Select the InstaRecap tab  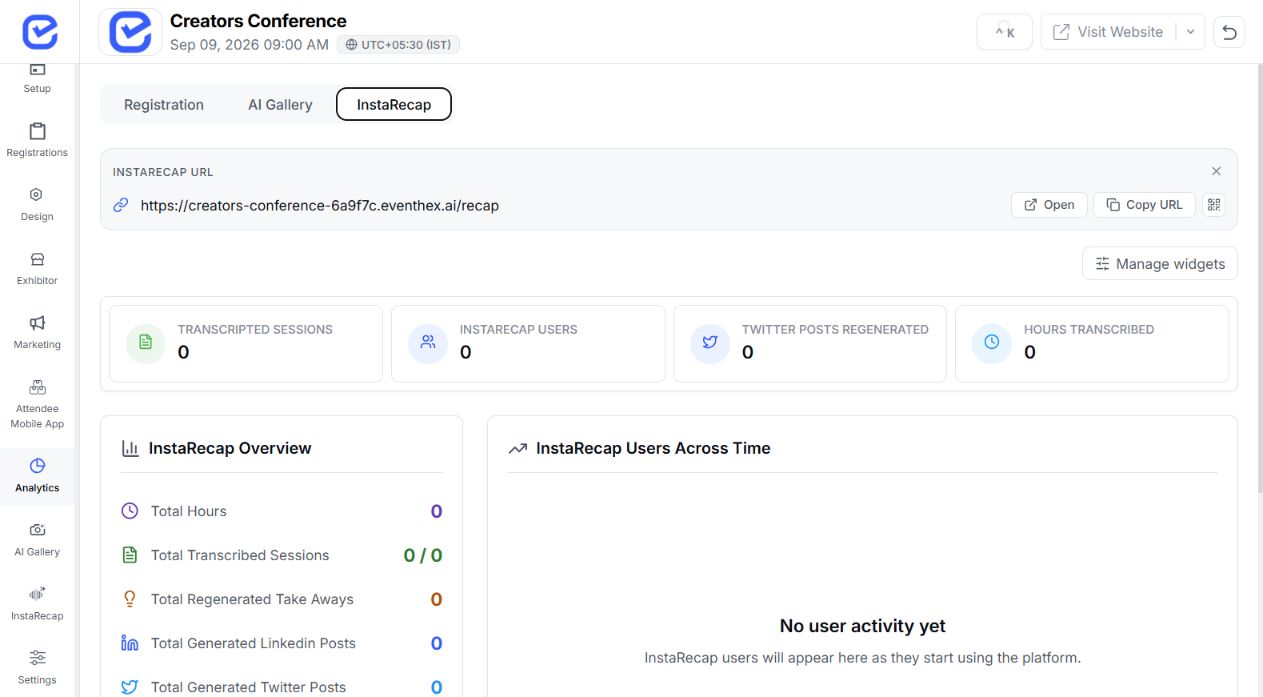pos(394,104)
